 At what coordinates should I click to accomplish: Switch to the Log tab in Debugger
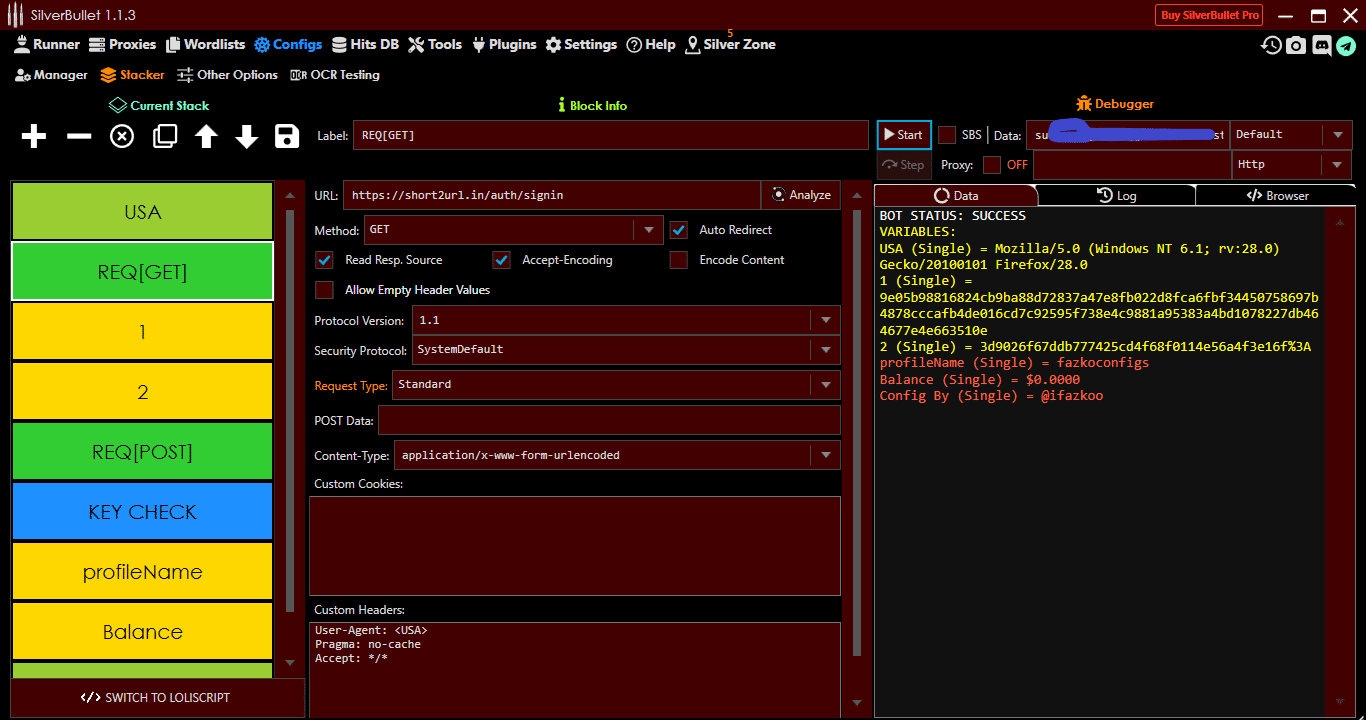tap(1117, 195)
